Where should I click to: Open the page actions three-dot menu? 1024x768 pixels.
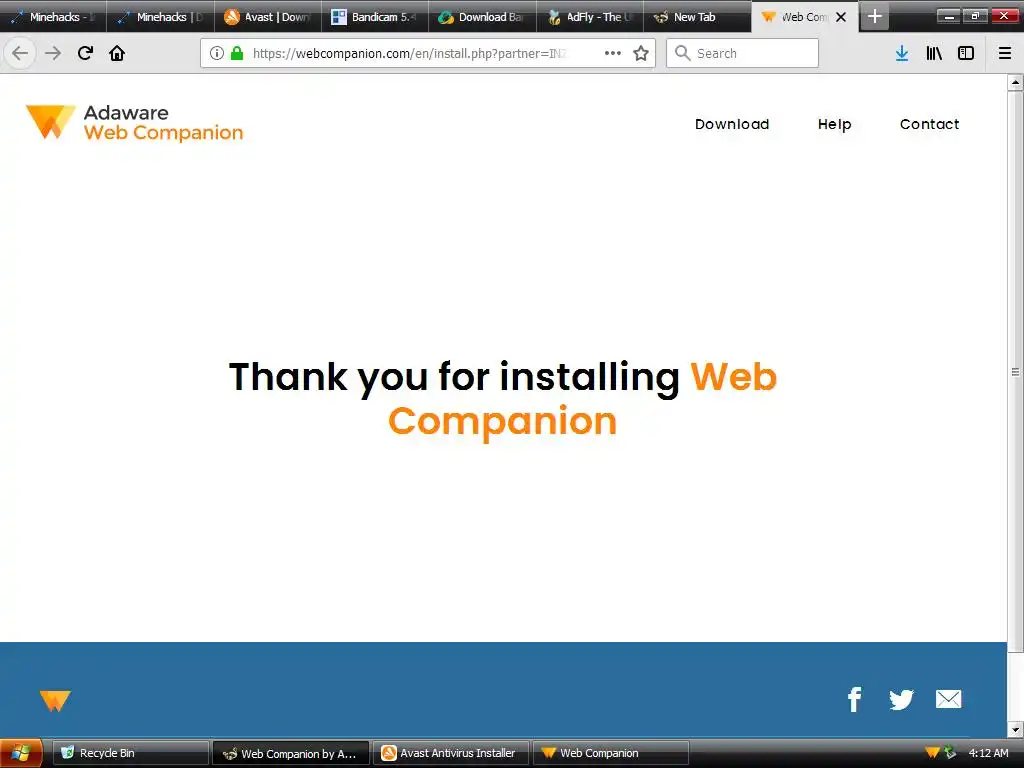(x=613, y=53)
